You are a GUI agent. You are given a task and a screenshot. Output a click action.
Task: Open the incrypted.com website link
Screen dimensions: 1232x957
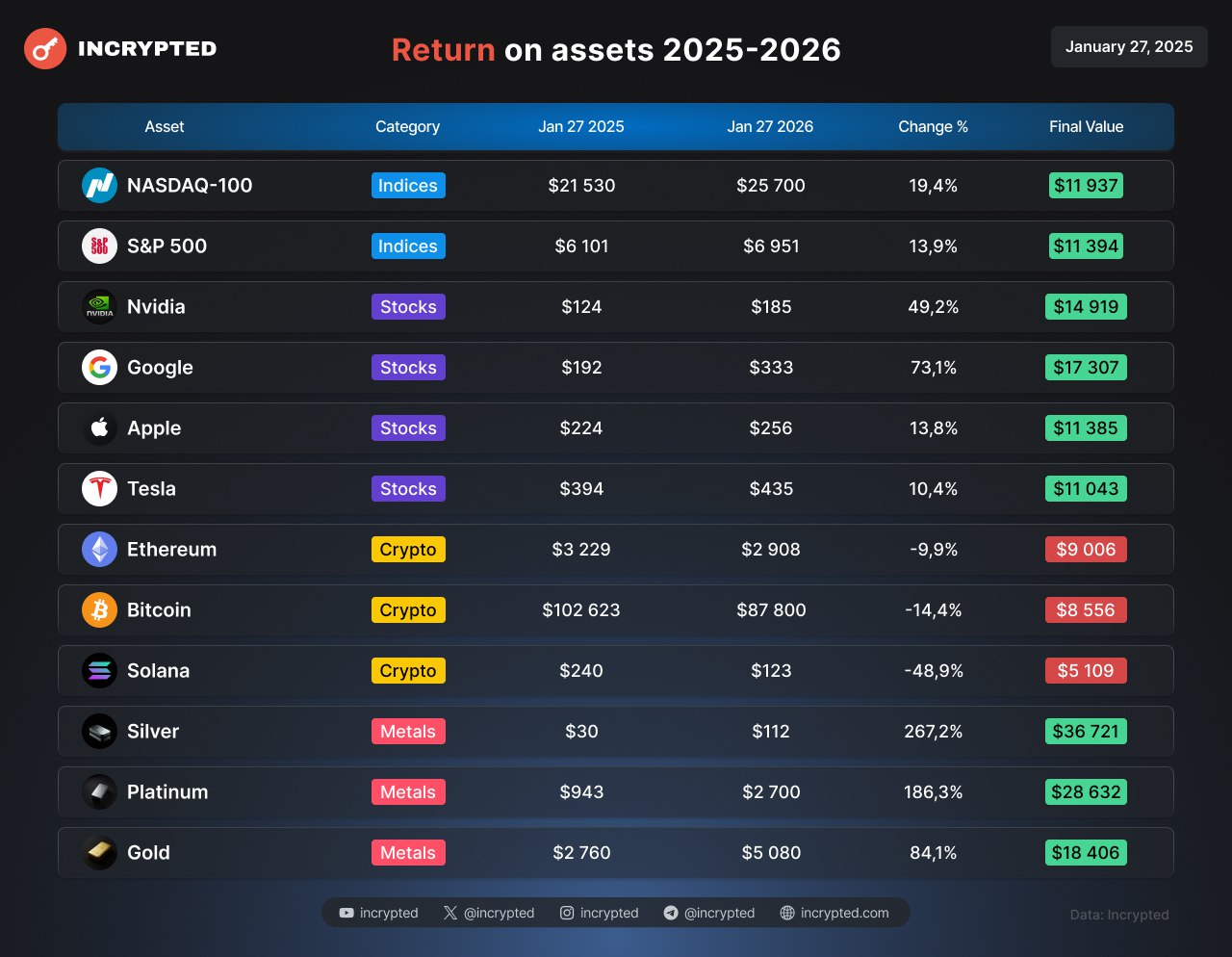pos(834,913)
